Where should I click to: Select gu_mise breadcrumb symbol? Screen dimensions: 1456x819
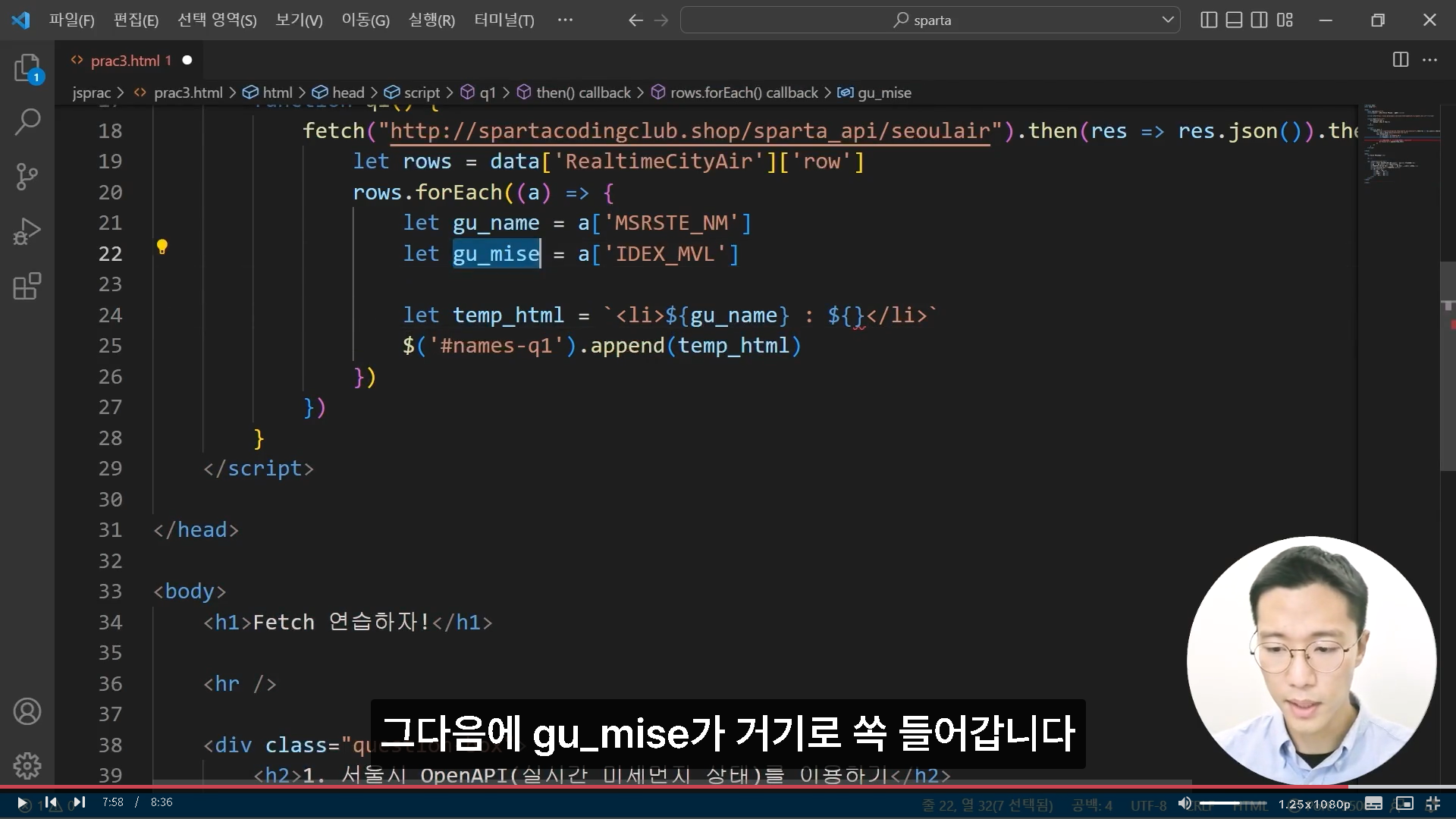tap(874, 93)
